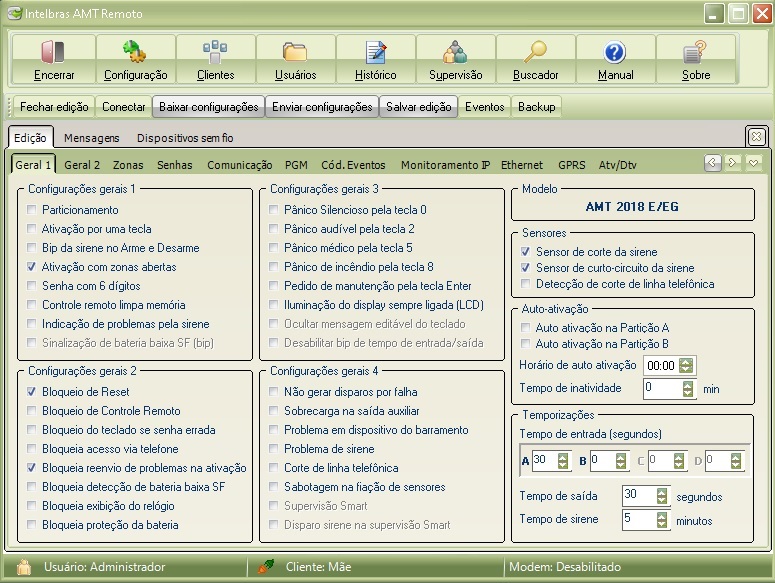Enable the Particionamento checkbox
Viewport: 775px width, 583px height.
tap(32, 209)
